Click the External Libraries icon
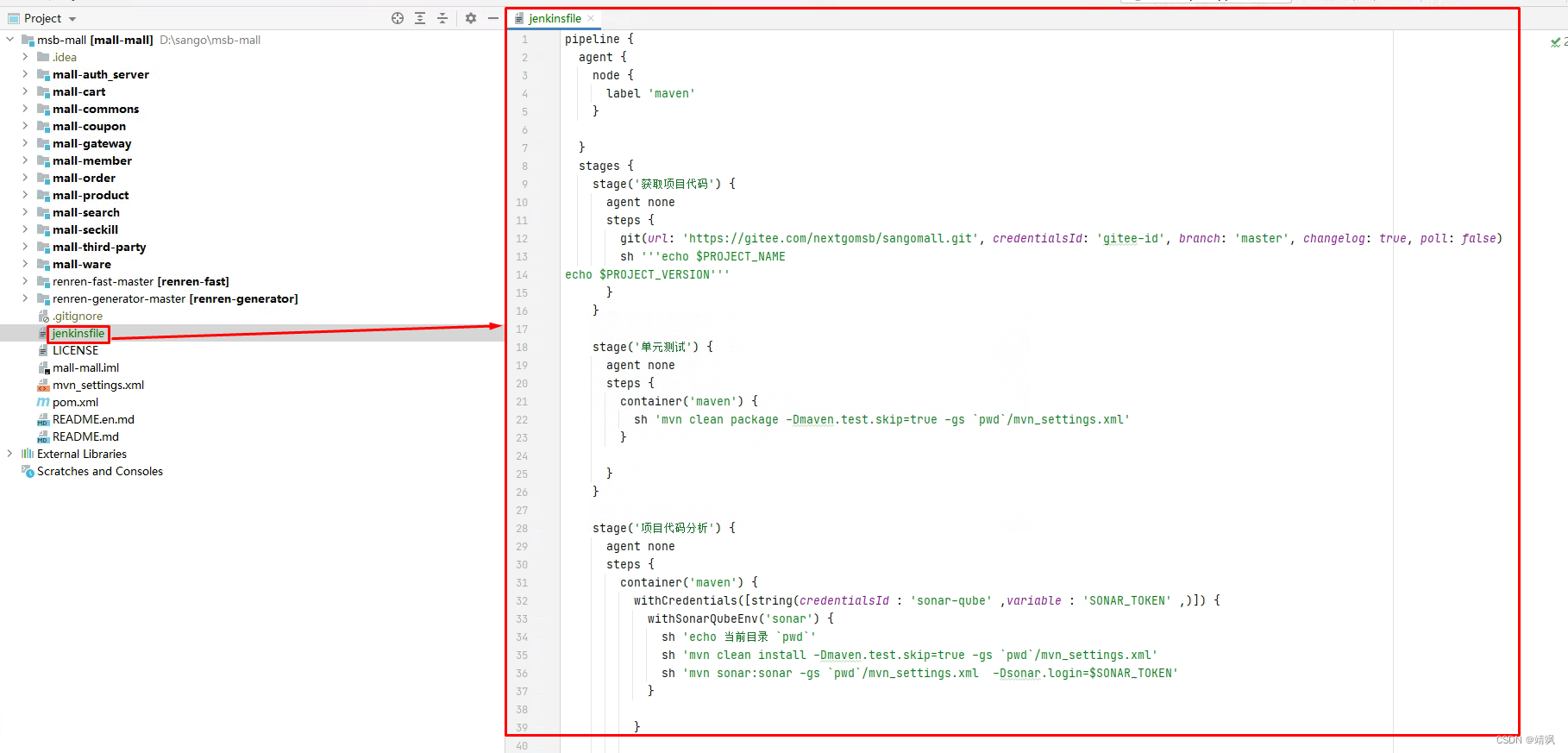 28,454
